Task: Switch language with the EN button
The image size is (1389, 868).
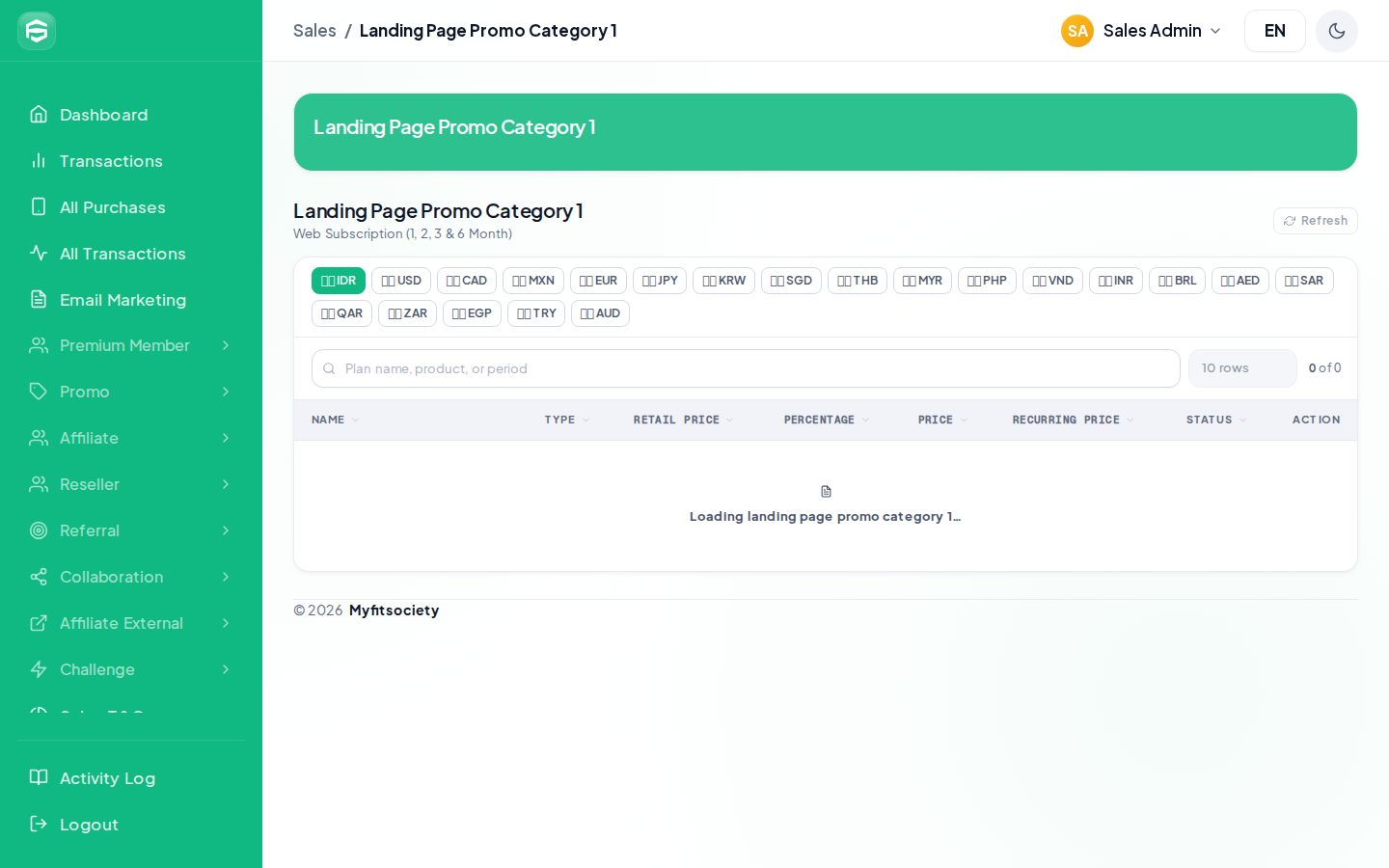Action: [1275, 31]
